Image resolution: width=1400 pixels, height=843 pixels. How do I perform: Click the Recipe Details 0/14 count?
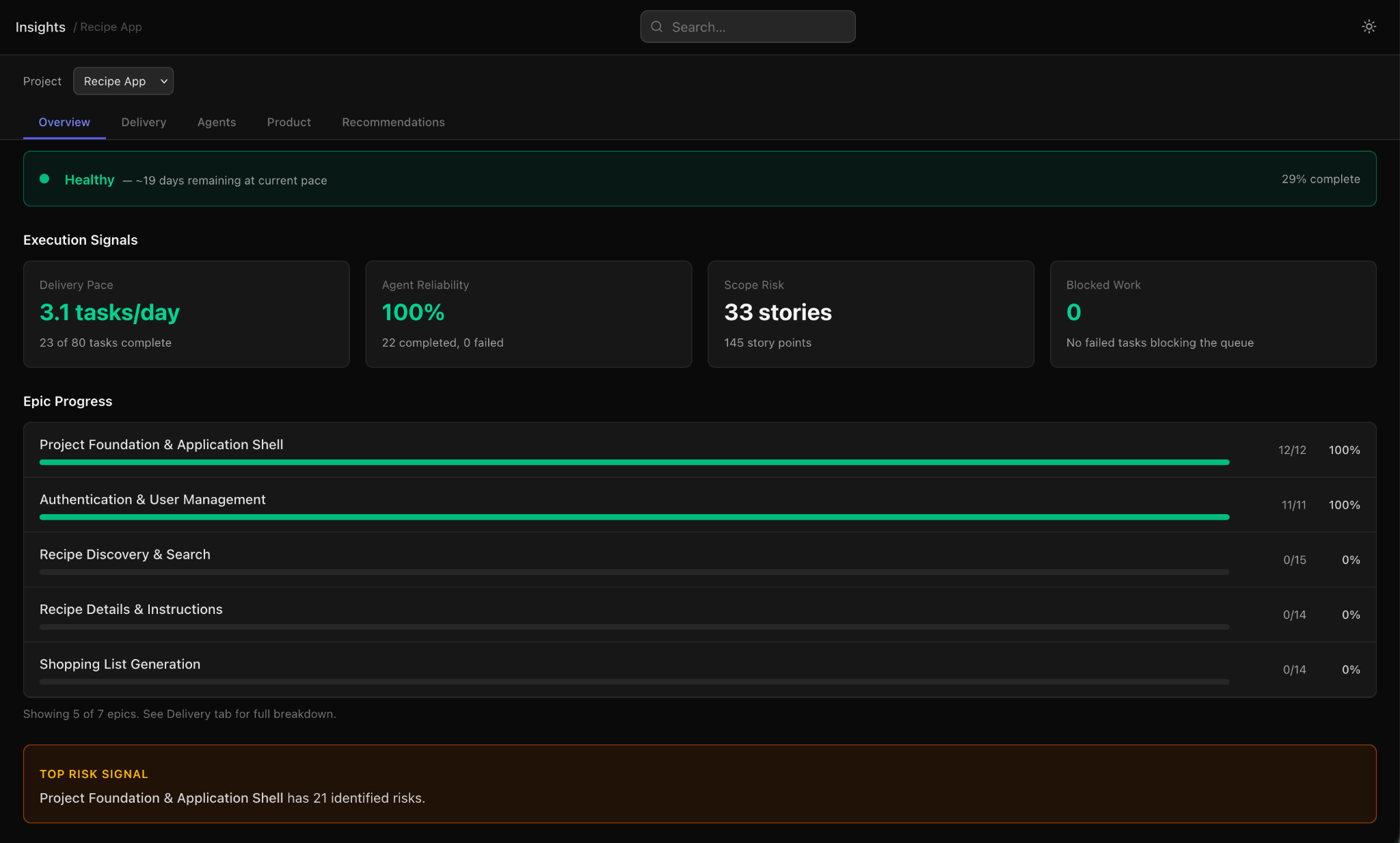click(1294, 615)
